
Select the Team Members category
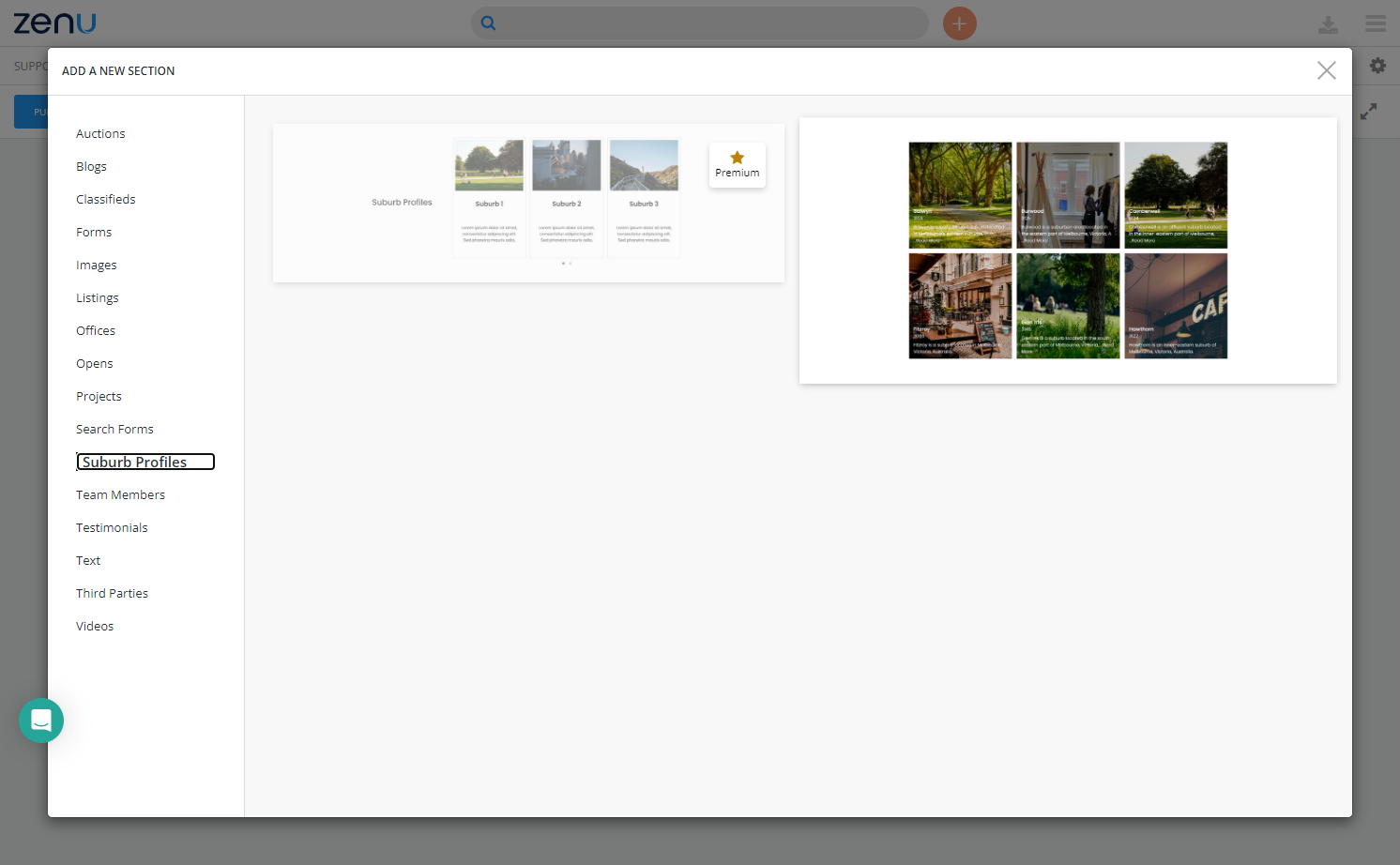click(120, 495)
